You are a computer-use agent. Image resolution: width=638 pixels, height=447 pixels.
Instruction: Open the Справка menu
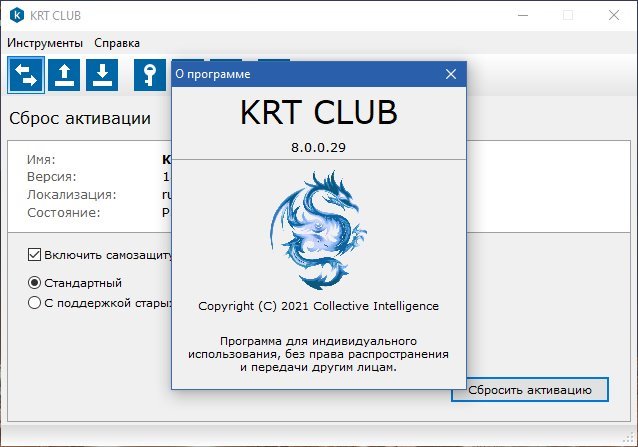[117, 43]
